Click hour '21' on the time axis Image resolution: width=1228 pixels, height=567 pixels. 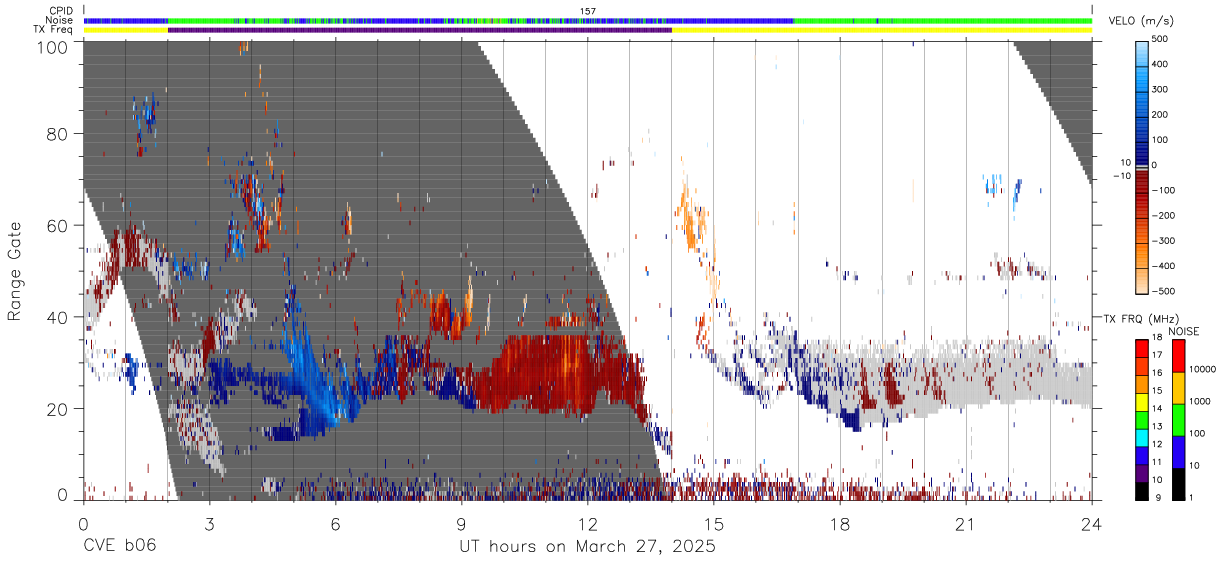[966, 523]
